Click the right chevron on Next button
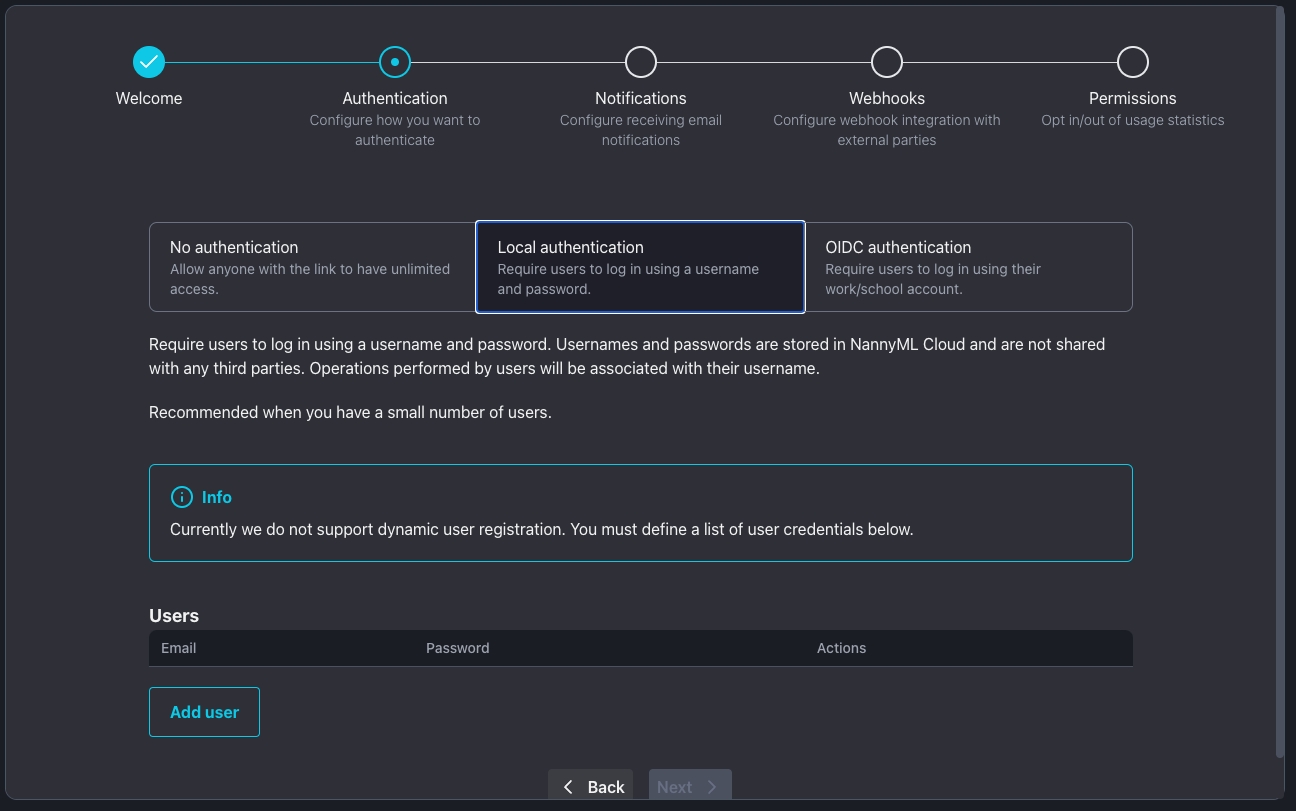The height and width of the screenshot is (811, 1296). 712,787
